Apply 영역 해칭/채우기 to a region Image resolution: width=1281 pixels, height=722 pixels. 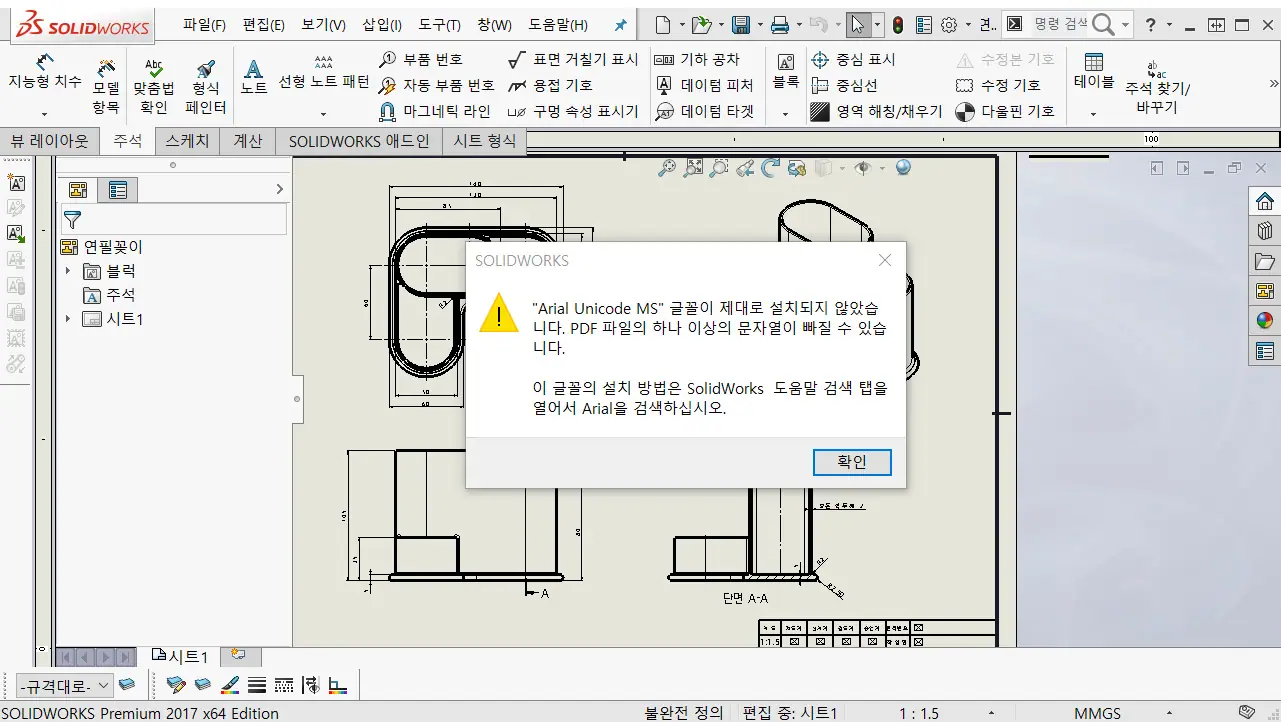[x=876, y=111]
